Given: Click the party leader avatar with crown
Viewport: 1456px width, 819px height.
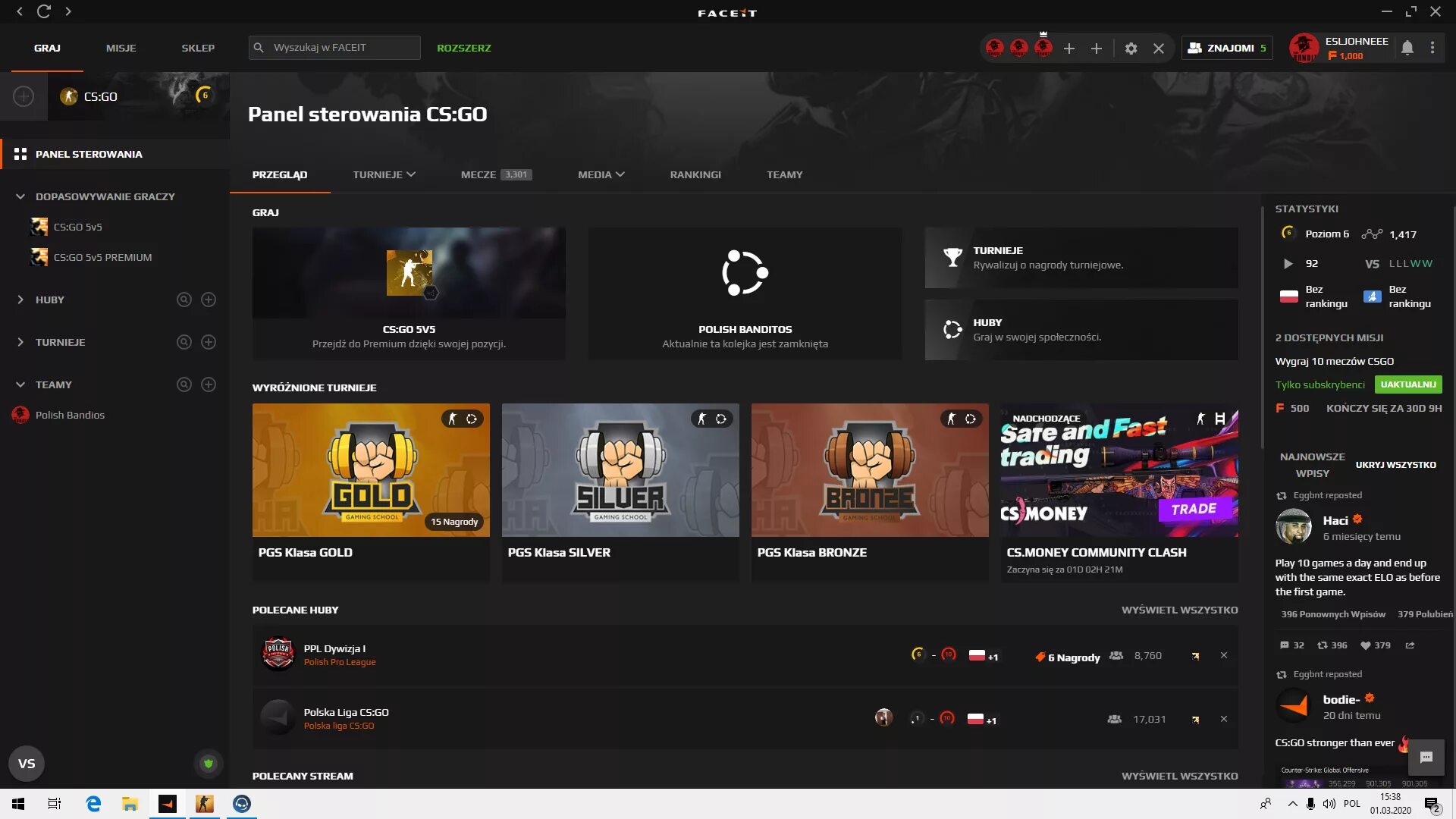Looking at the screenshot, I should [x=1043, y=46].
